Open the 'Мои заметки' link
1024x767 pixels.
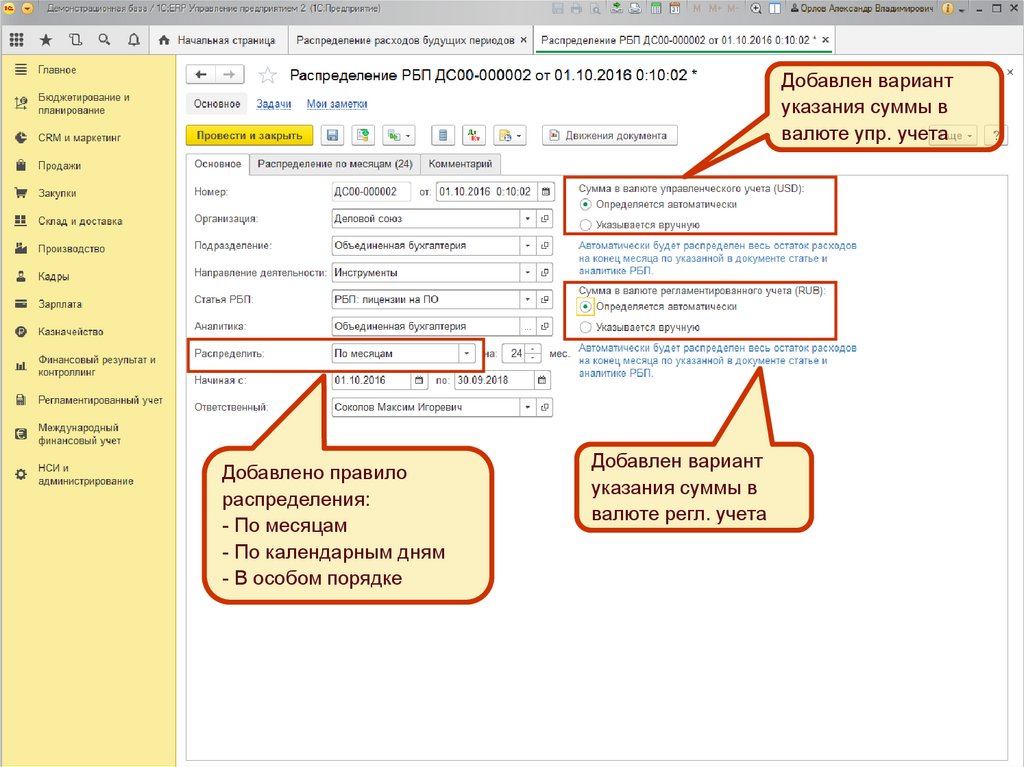click(x=336, y=104)
